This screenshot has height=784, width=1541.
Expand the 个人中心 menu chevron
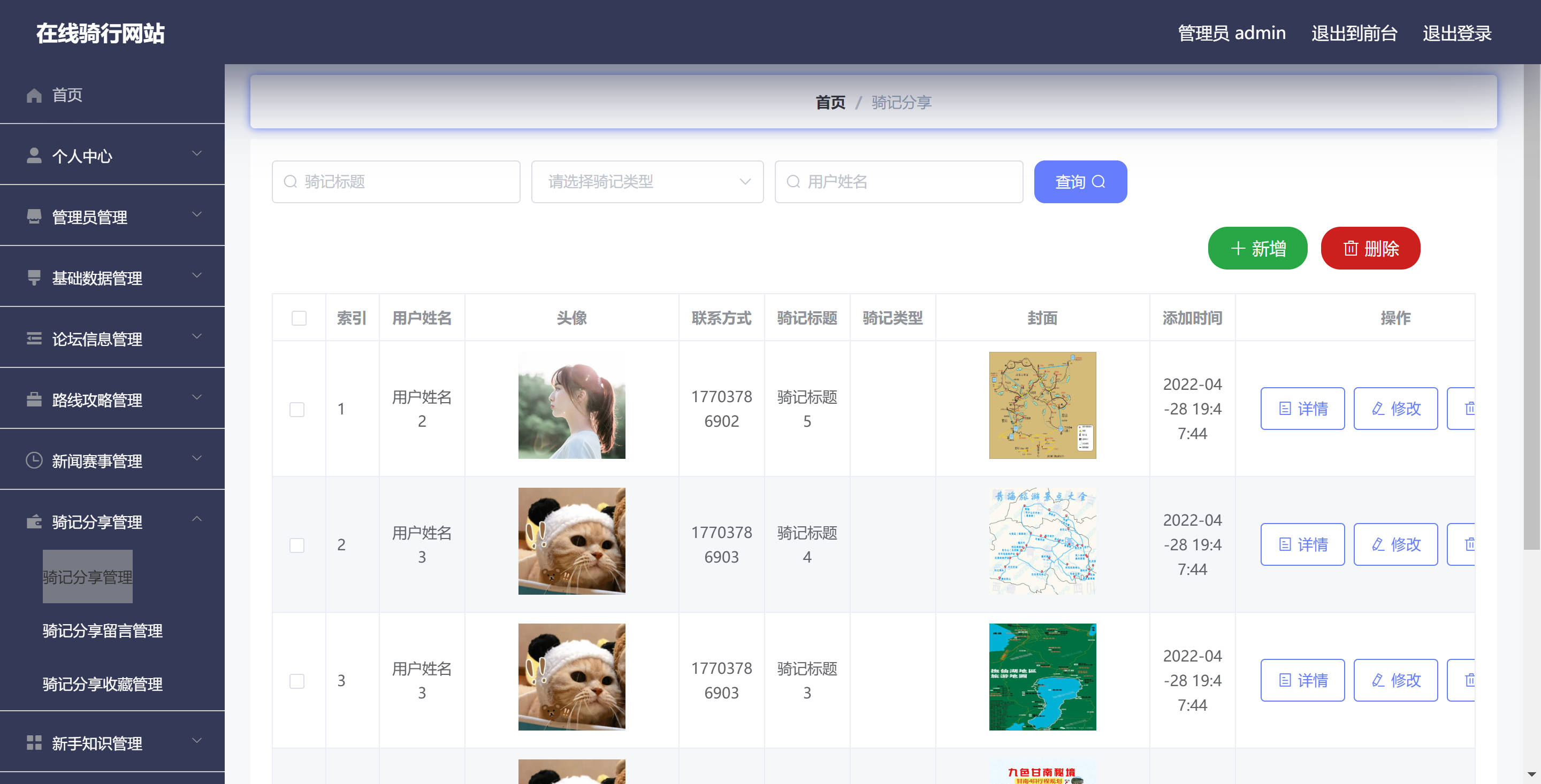197,153
